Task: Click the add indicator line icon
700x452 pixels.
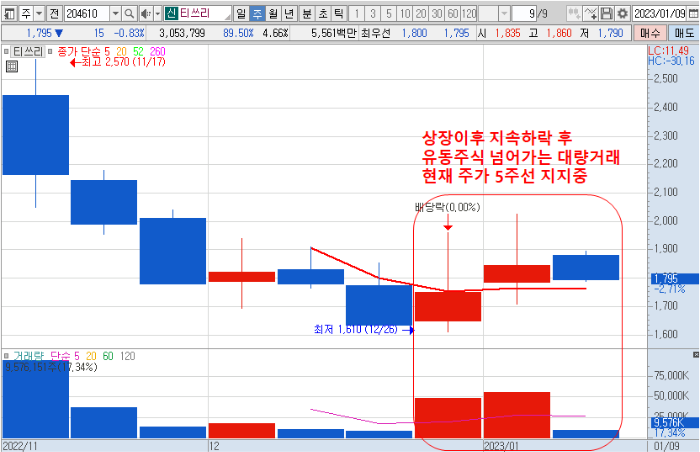Action: click(x=590, y=14)
